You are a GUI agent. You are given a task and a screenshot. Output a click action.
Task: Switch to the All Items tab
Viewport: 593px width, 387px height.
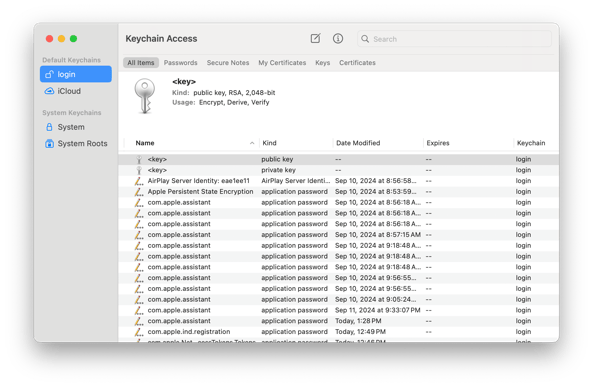click(141, 63)
